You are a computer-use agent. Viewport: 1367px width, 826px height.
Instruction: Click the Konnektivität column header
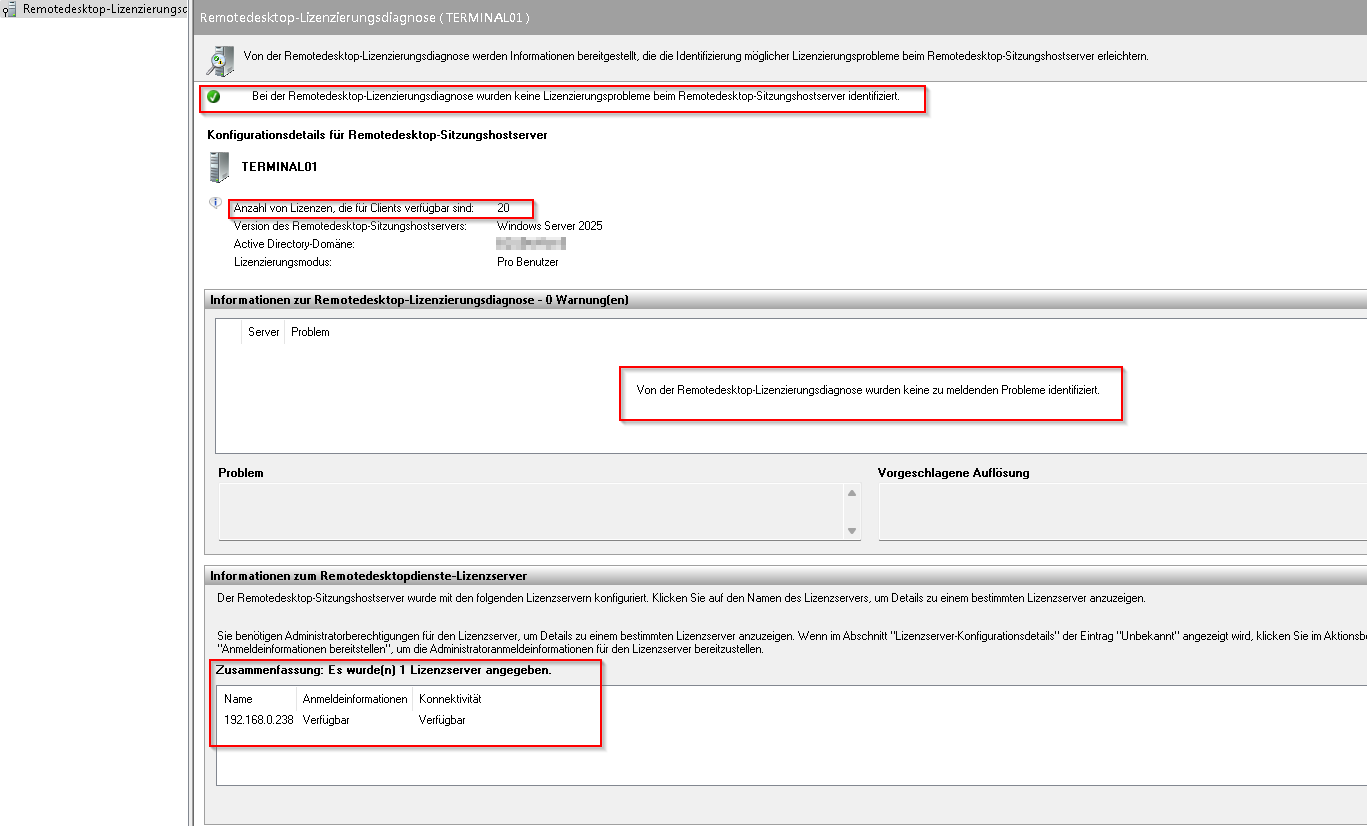click(450, 699)
